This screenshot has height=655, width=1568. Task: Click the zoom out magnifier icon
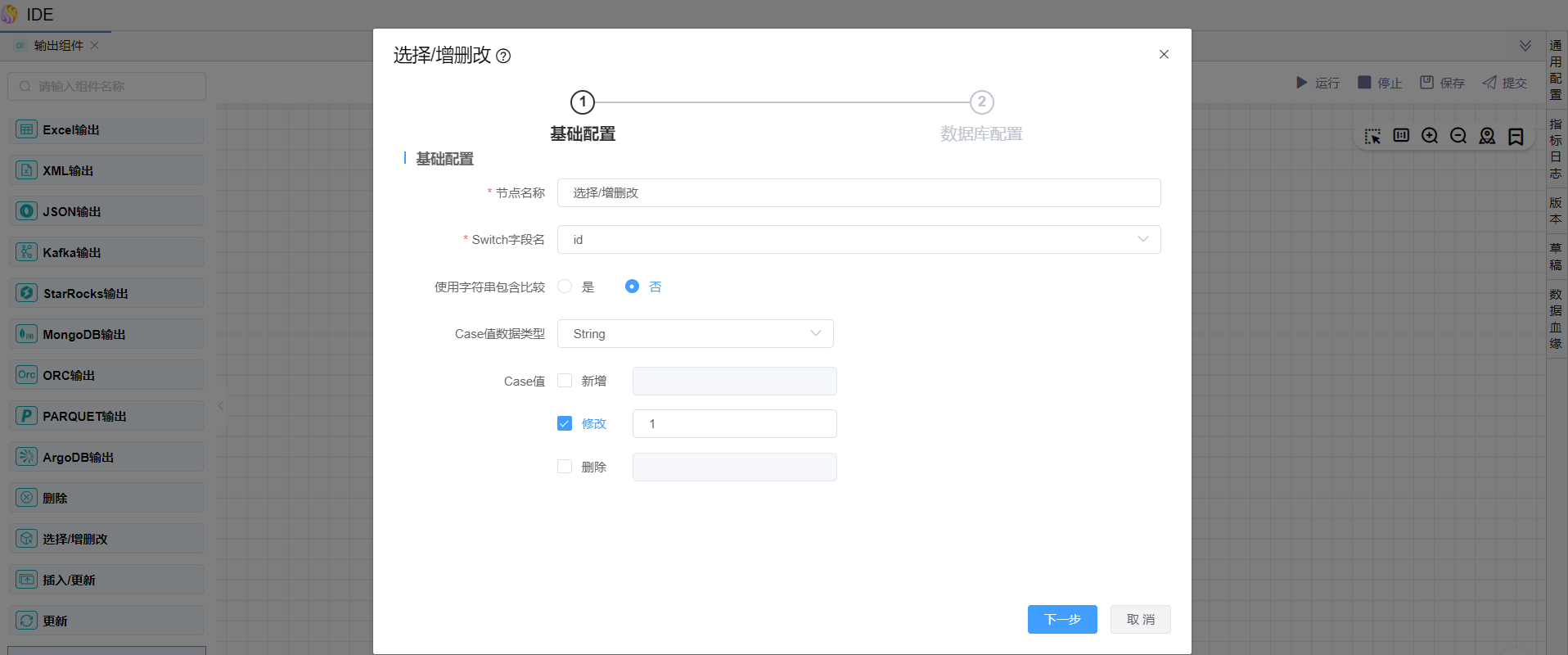pos(1458,136)
